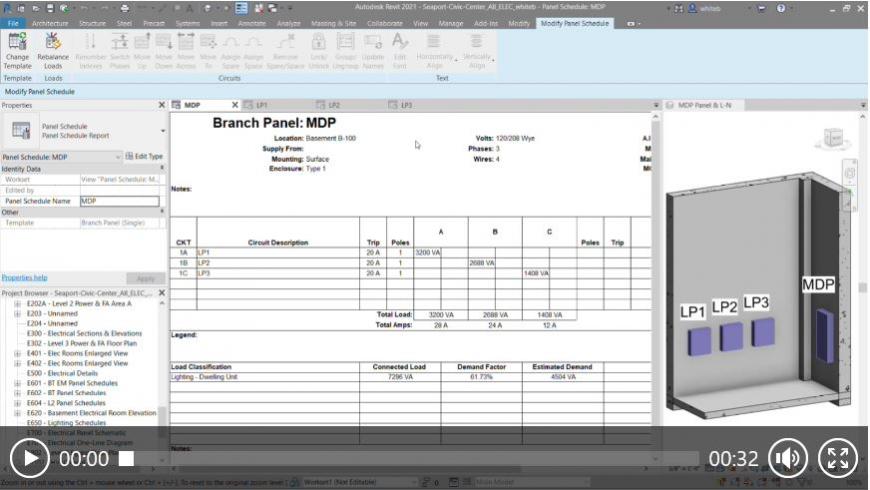870x490 pixels.
Task: Expand the E401 Elec Rooms Enlarged View node
Action: pyautogui.click(x=17, y=353)
